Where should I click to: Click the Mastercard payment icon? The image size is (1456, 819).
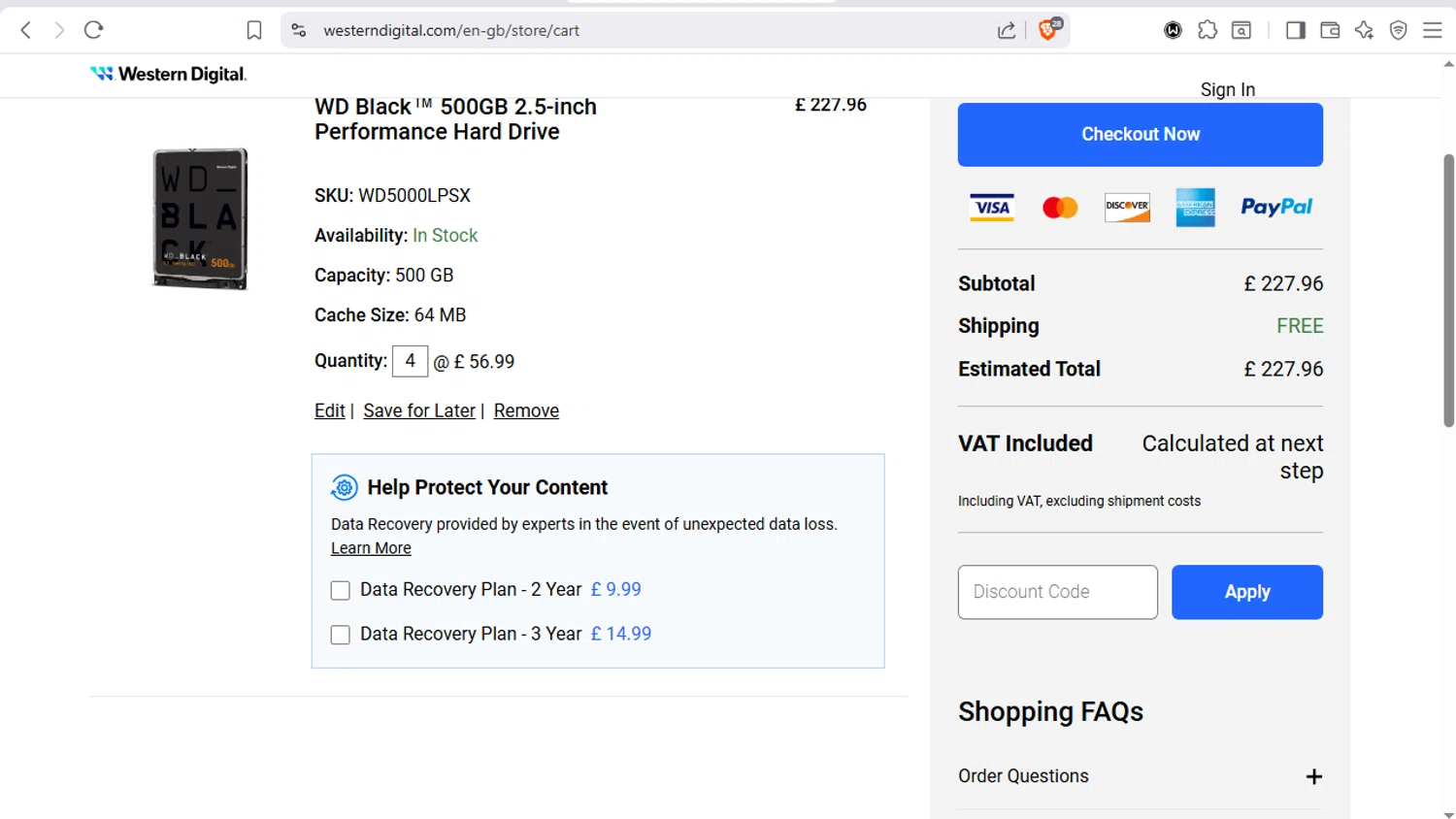pyautogui.click(x=1060, y=207)
